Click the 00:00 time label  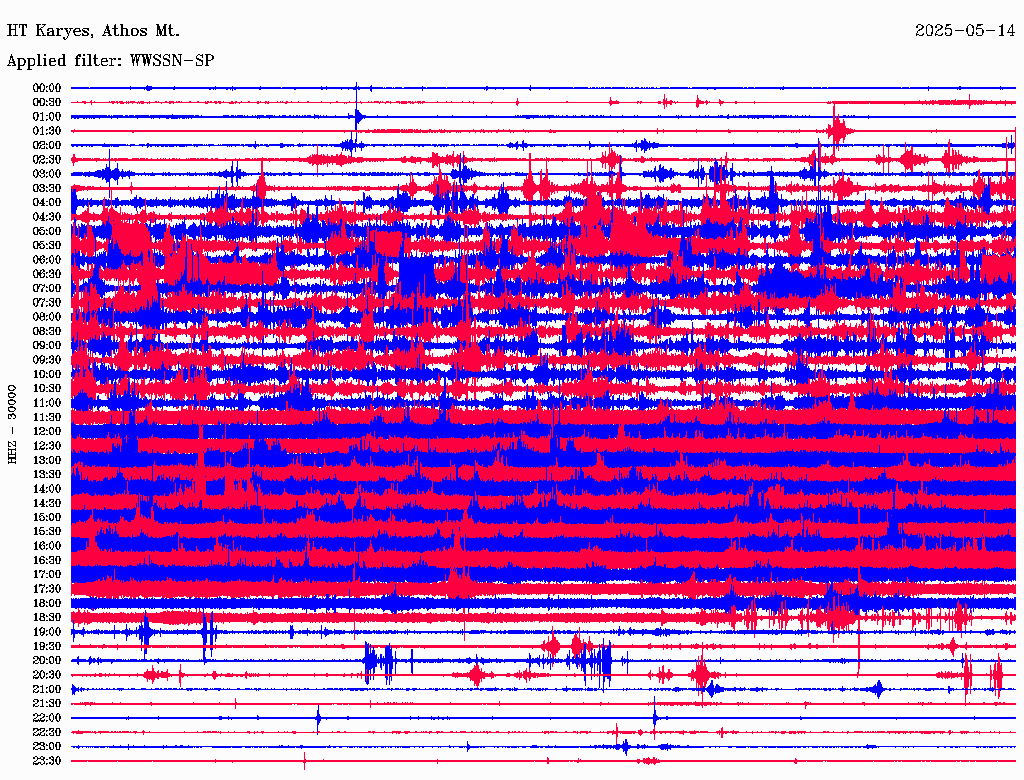tap(47, 88)
